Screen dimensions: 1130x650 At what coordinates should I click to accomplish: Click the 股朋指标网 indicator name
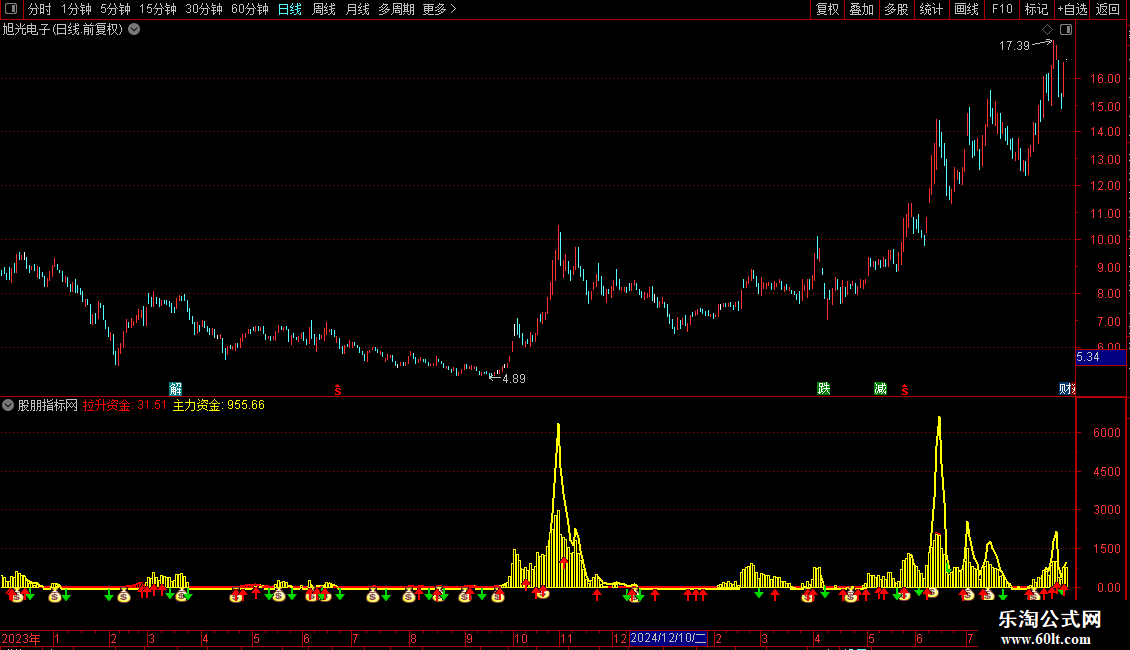coord(48,405)
